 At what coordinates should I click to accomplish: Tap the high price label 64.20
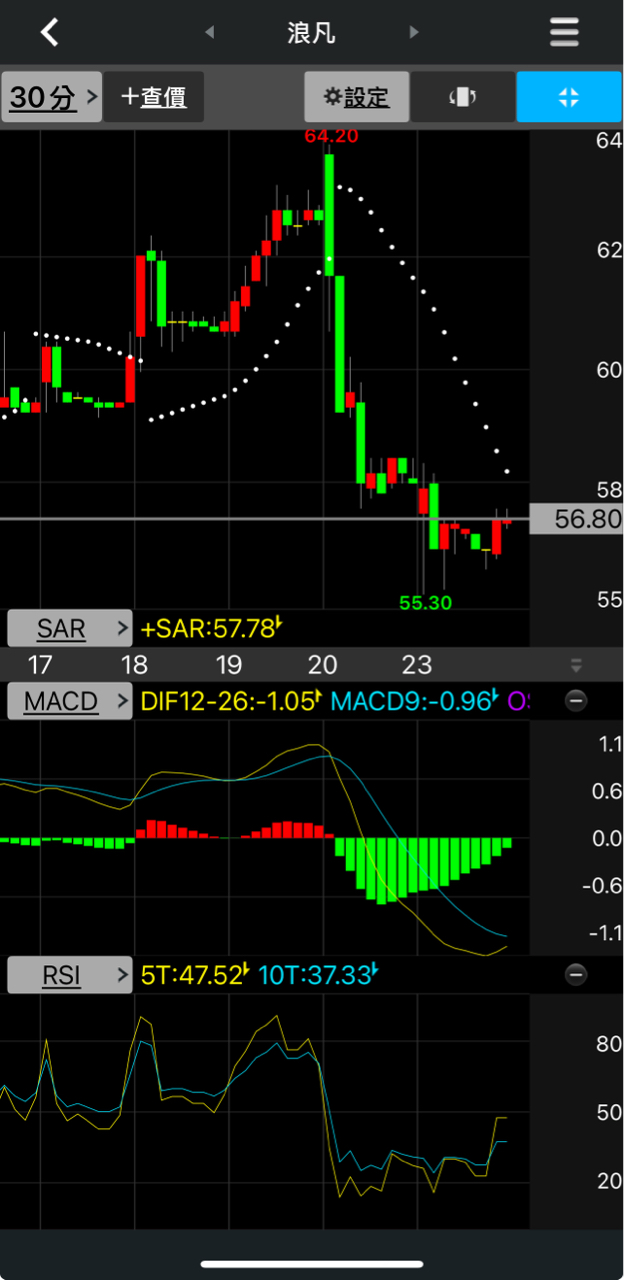click(332, 136)
